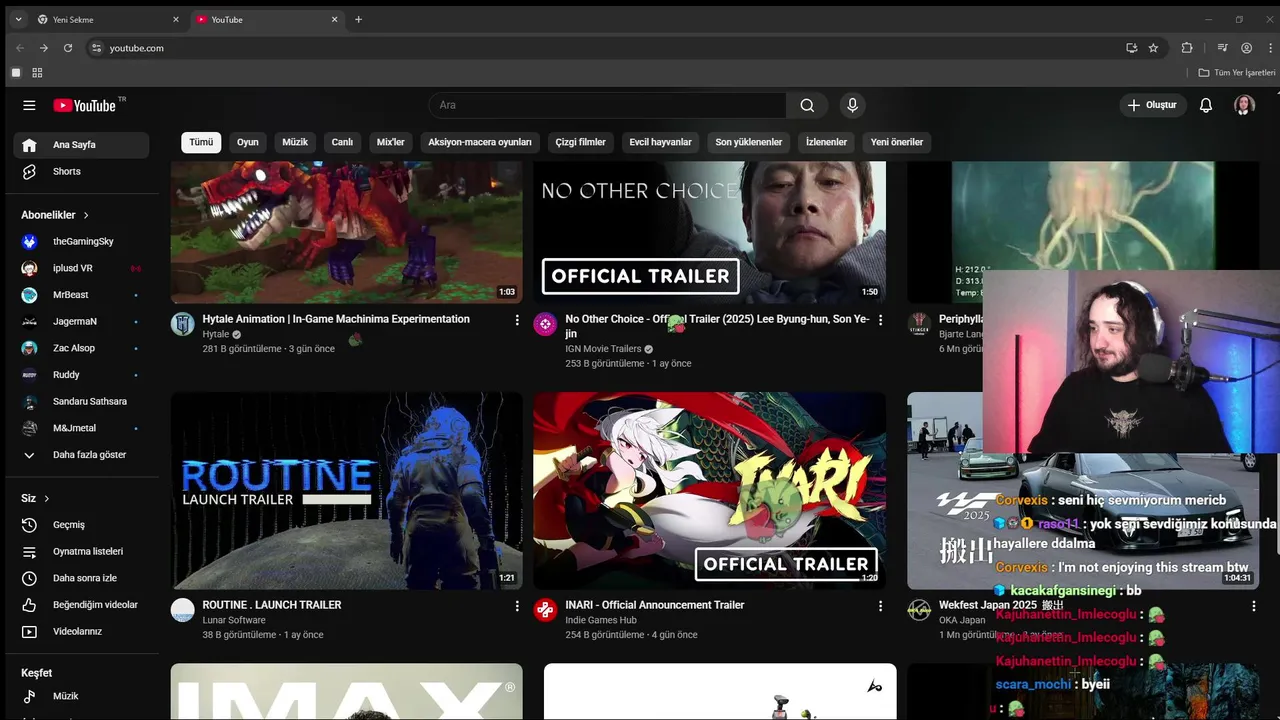Open Chrome extensions puzzle icon
Screen dimensions: 1280x720
1187,48
